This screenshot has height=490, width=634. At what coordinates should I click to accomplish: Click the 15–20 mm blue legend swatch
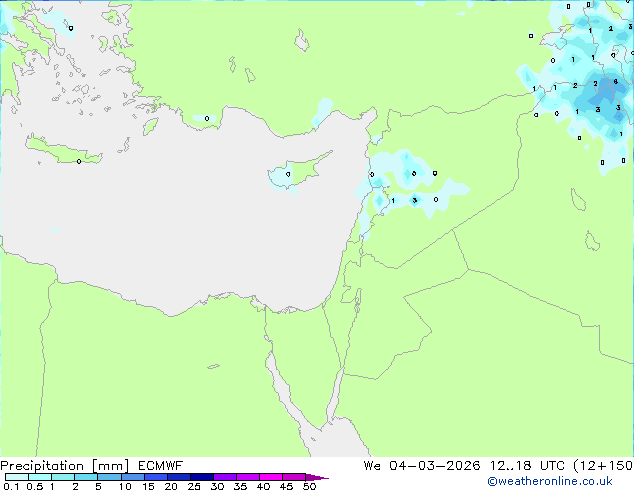tap(156, 477)
